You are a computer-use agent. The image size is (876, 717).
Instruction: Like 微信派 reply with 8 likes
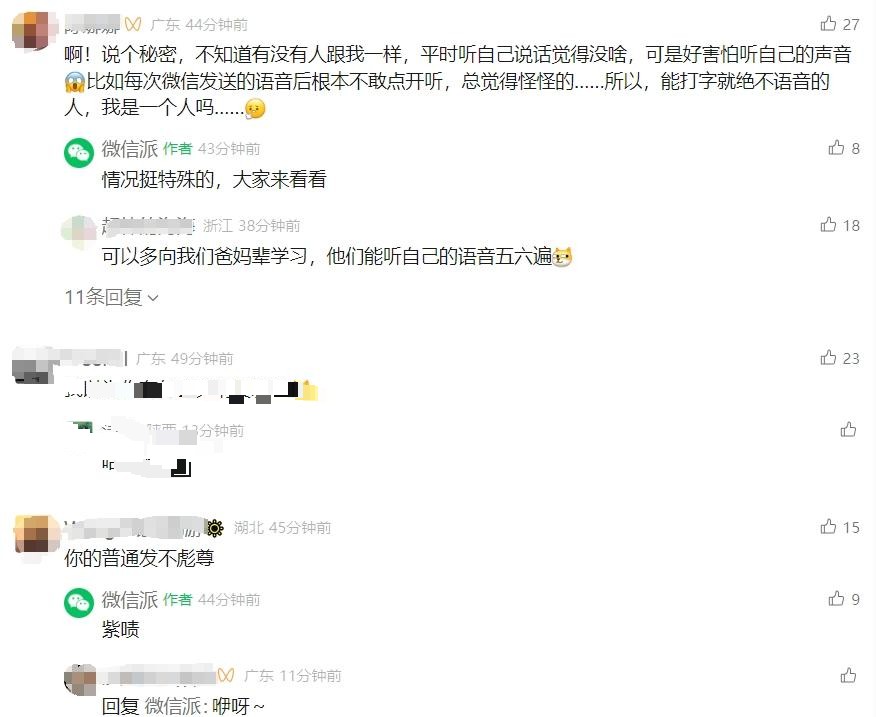836,148
